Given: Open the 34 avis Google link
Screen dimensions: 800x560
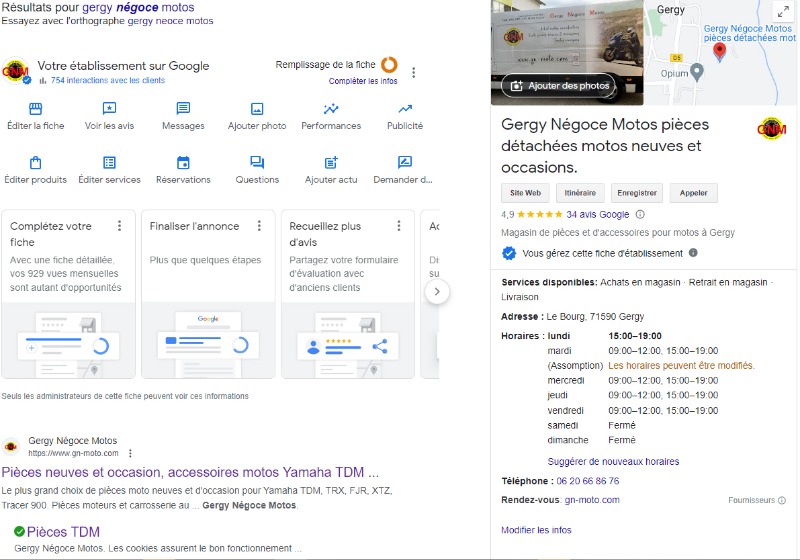Looking at the screenshot, I should pos(597,214).
